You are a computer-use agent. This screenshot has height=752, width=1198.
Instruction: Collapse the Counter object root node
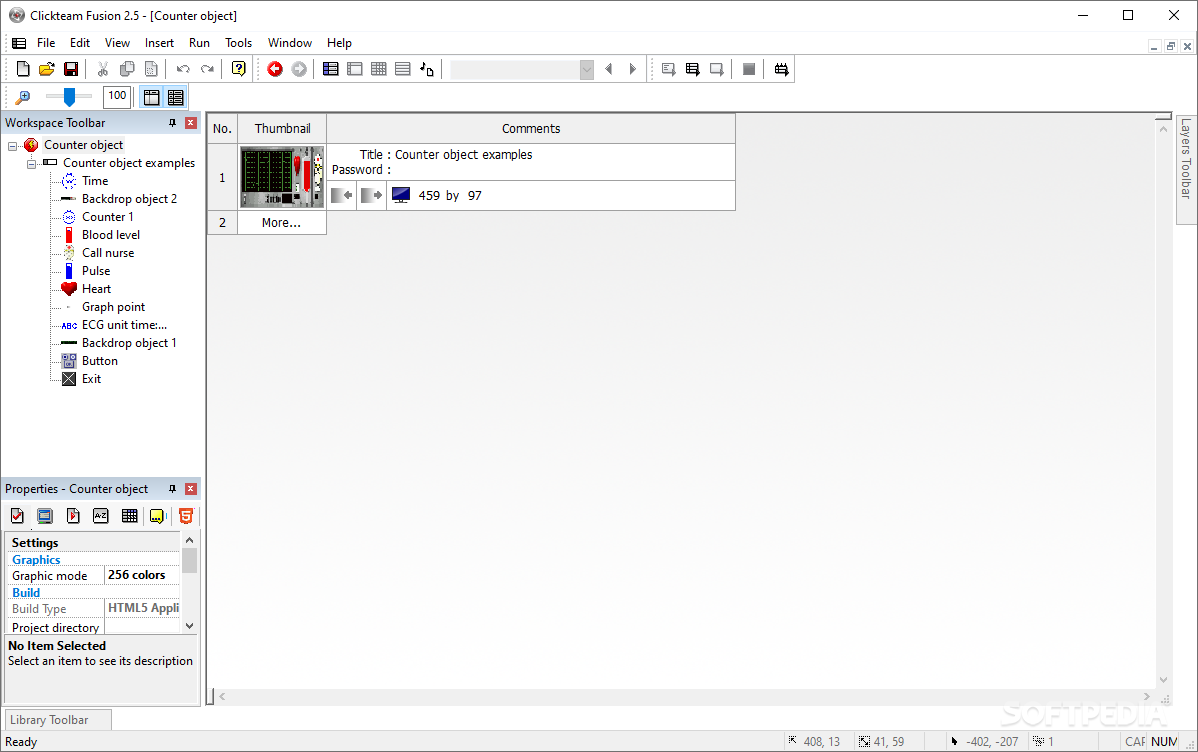point(12,145)
